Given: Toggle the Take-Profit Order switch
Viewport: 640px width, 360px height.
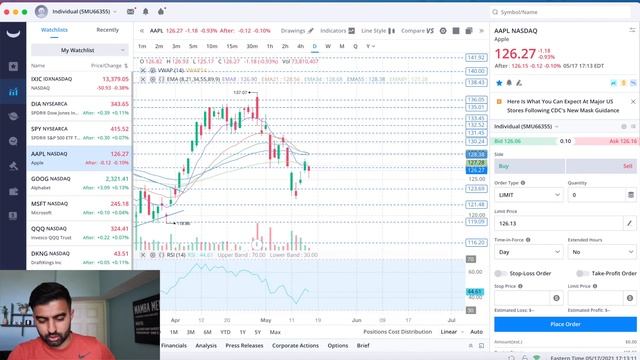Looking at the screenshot, I should pos(582,273).
